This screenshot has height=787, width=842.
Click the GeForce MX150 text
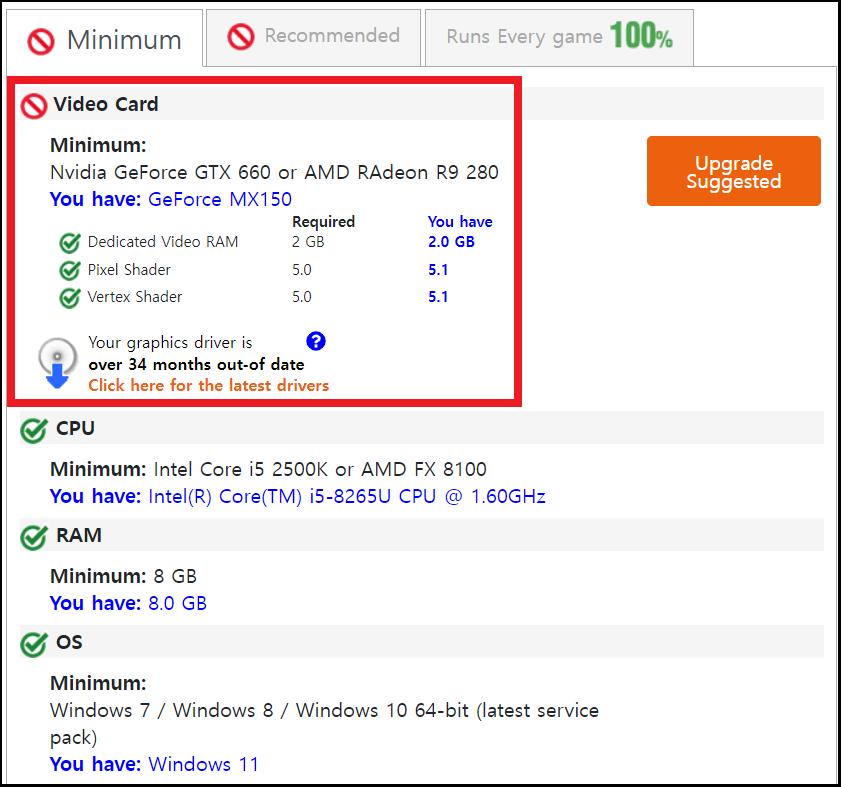click(x=220, y=199)
